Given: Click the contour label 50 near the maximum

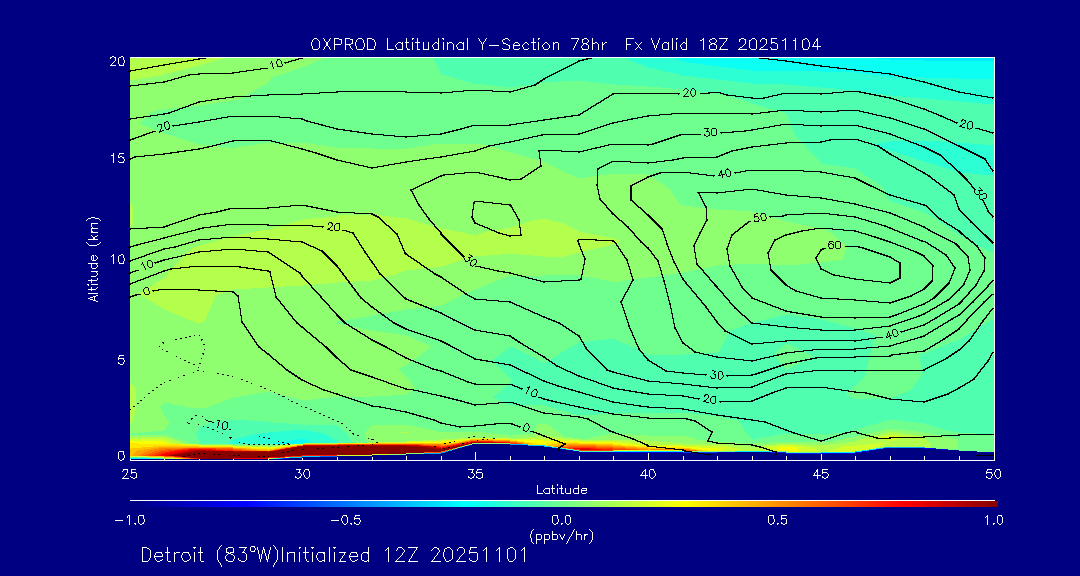Looking at the screenshot, I should tap(760, 217).
